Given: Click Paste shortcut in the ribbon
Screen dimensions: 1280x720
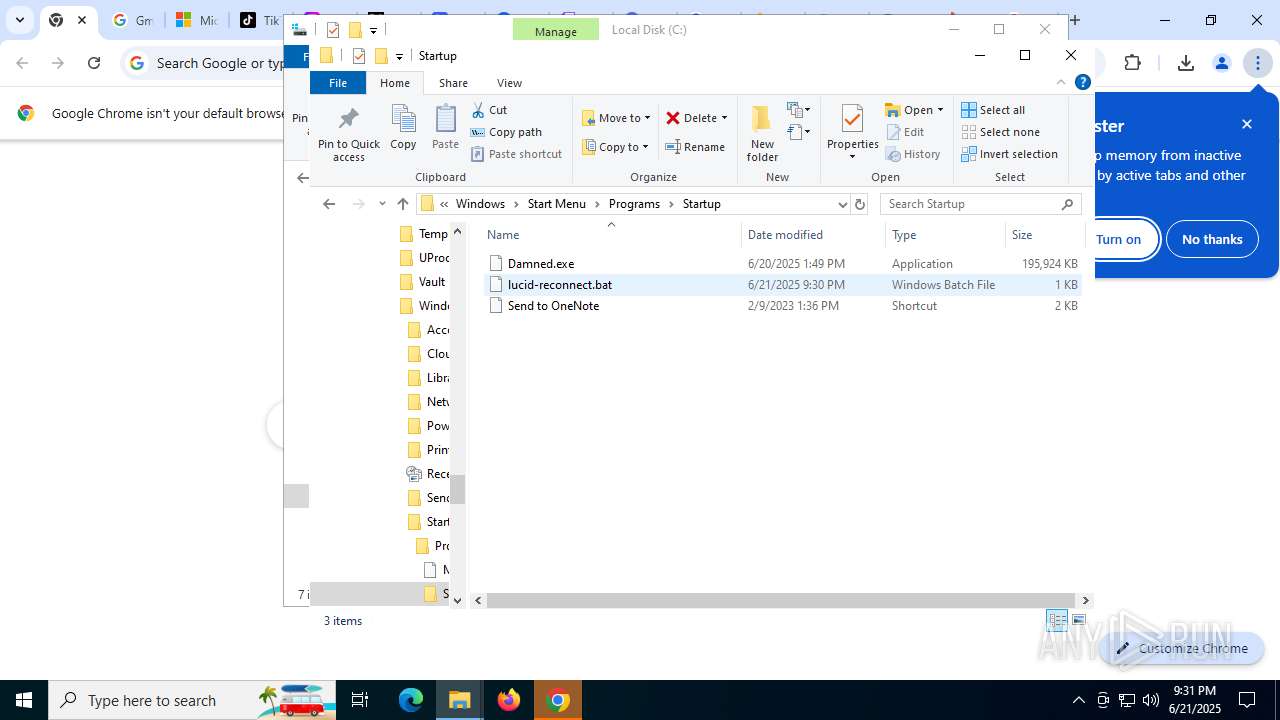Looking at the screenshot, I should 516,154.
